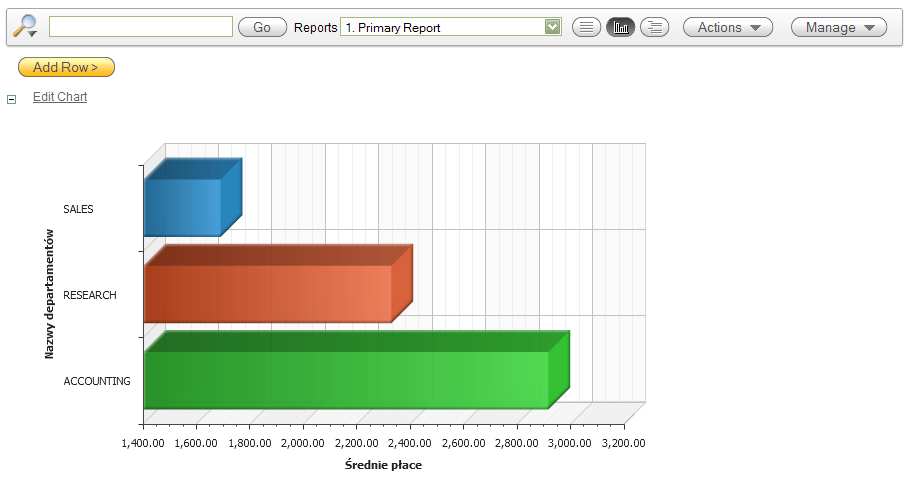Collapse the chart section with minus icon
The width and height of the screenshot is (910, 478).
12,99
